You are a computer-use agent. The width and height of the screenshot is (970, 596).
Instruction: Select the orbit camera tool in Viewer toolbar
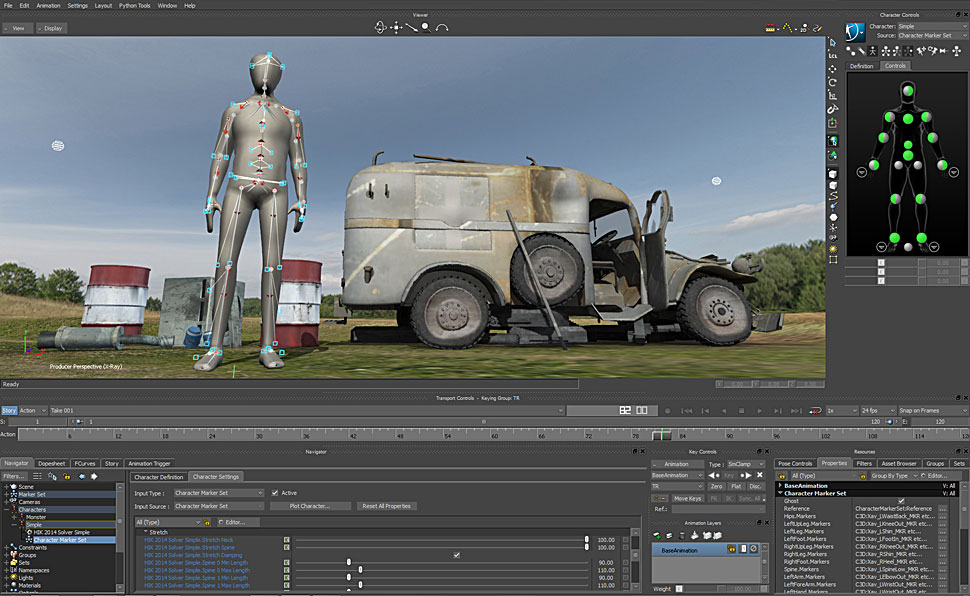[380, 27]
